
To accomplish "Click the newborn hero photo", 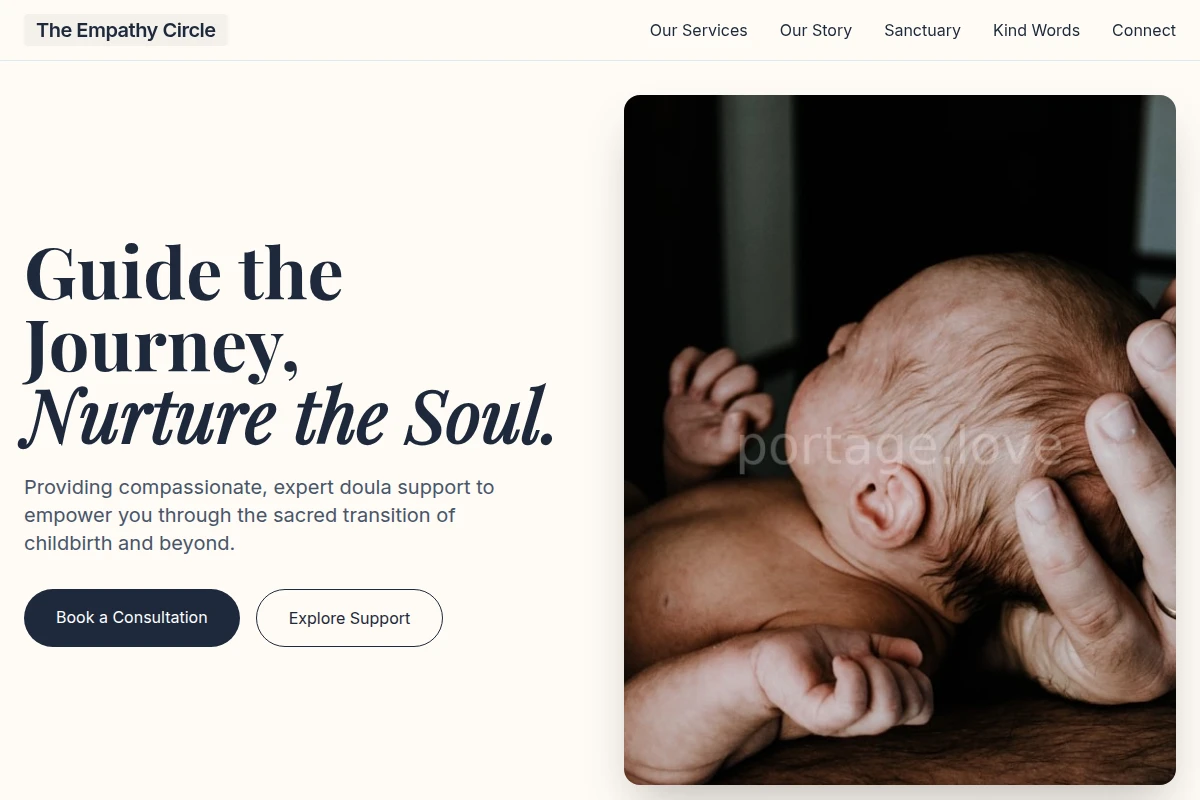I will pos(900,440).
